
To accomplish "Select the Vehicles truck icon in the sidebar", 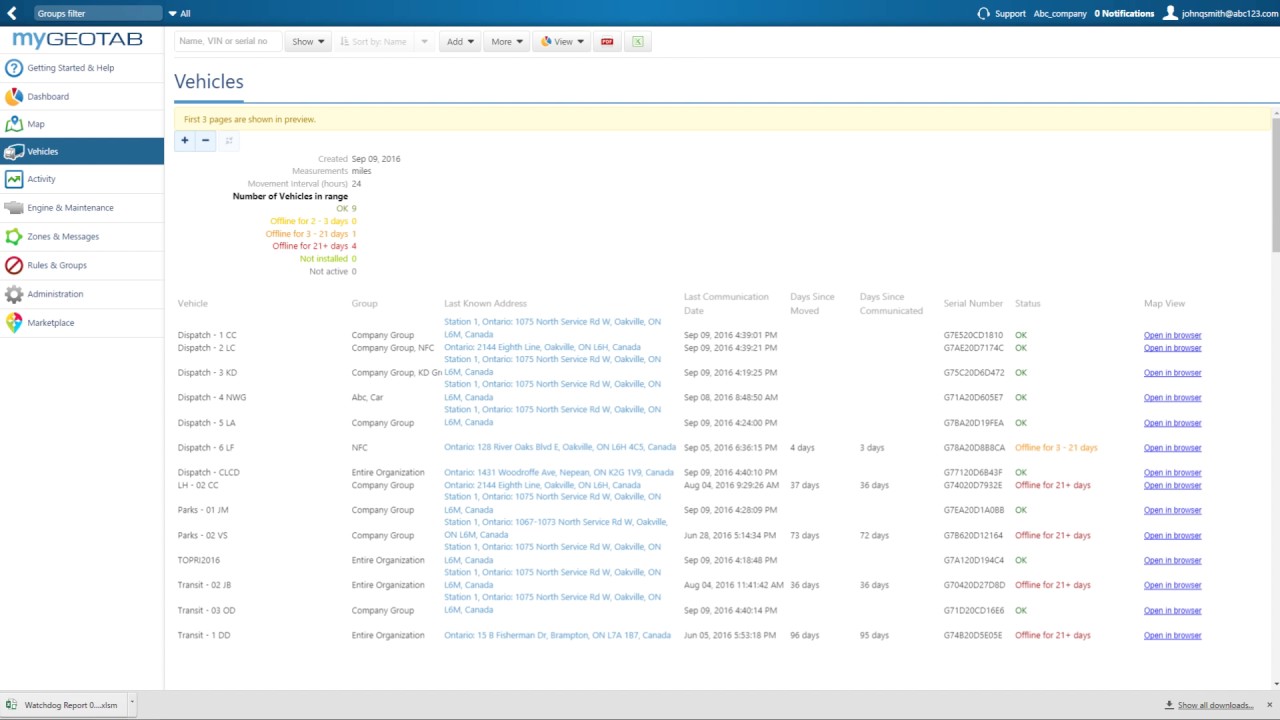I will tap(13, 152).
